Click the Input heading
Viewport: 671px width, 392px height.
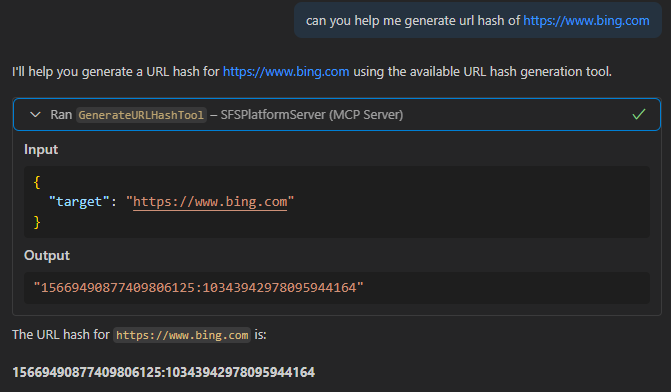(x=41, y=149)
